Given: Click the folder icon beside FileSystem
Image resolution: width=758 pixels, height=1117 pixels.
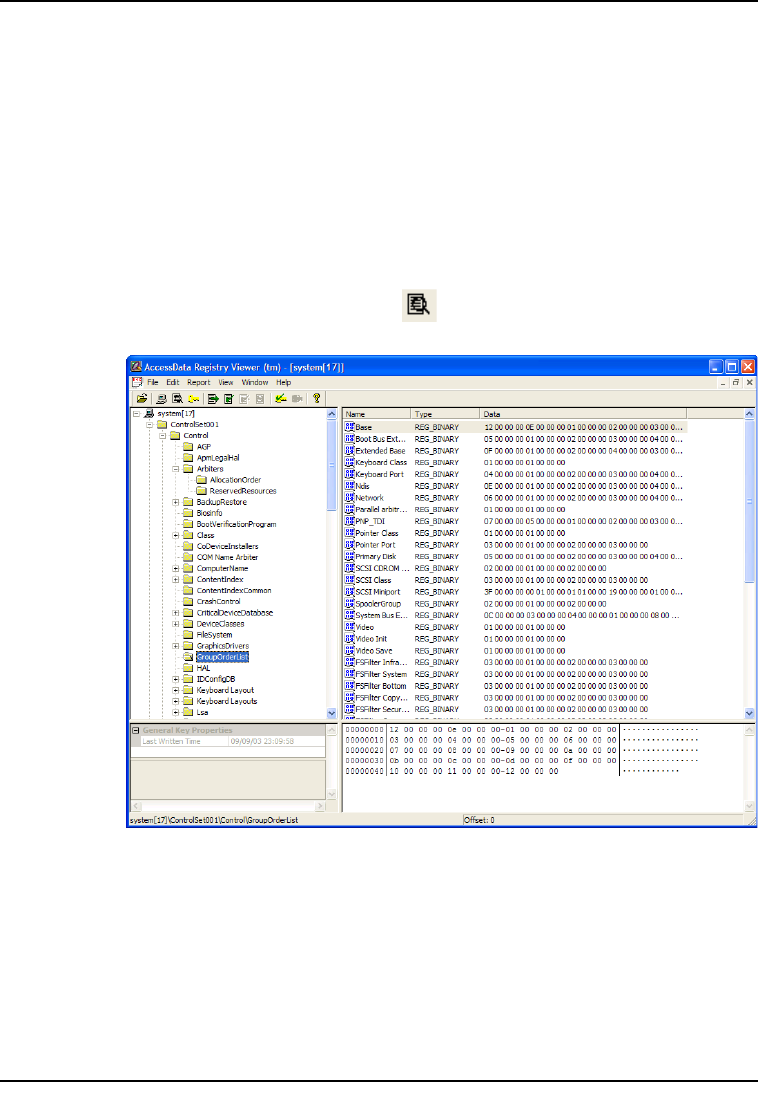Looking at the screenshot, I should pos(188,635).
